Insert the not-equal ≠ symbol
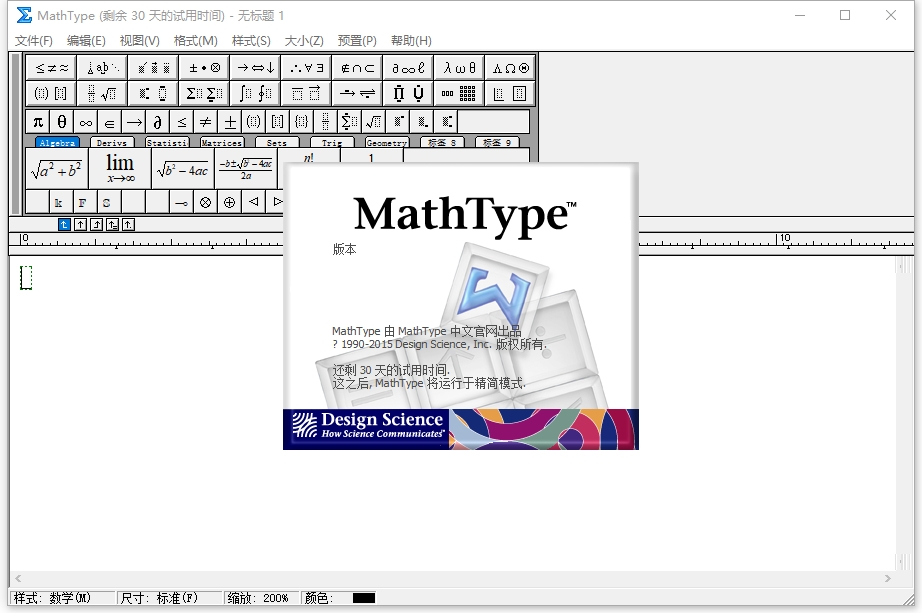 [206, 122]
